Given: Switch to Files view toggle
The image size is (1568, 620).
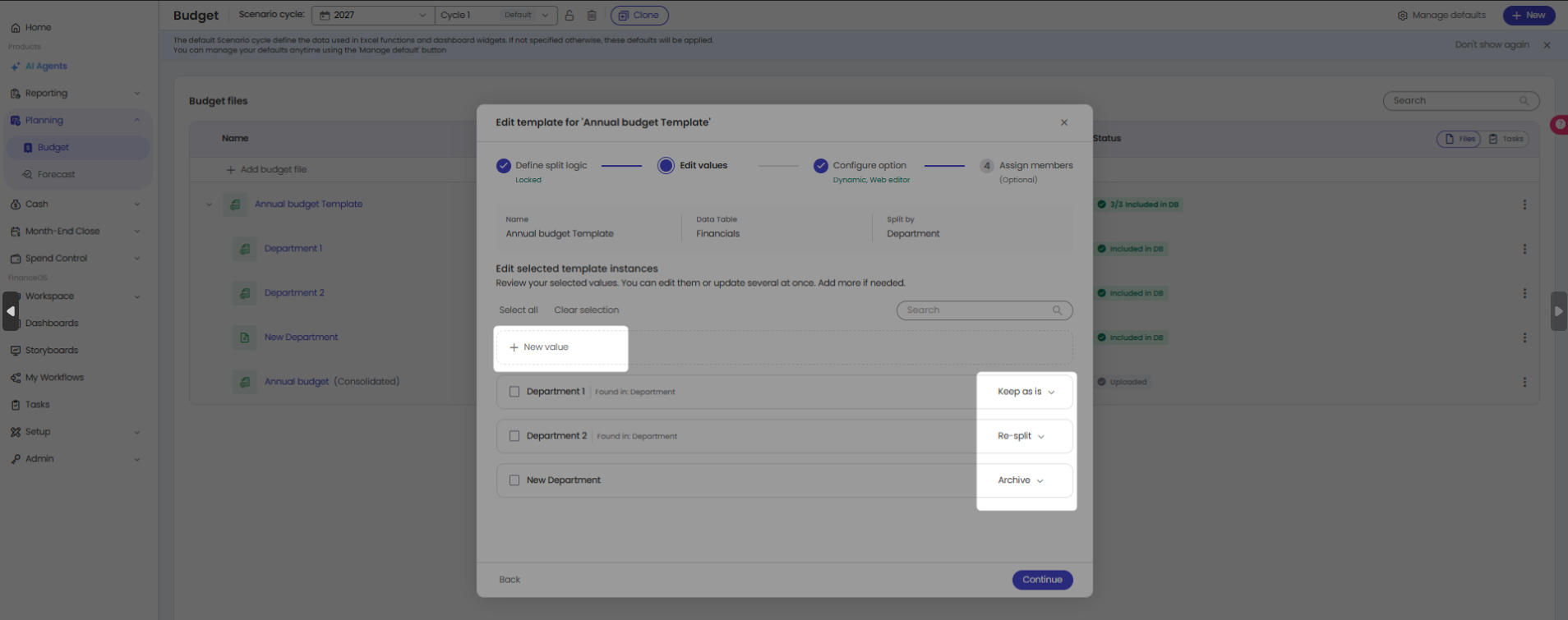Looking at the screenshot, I should [x=1459, y=139].
